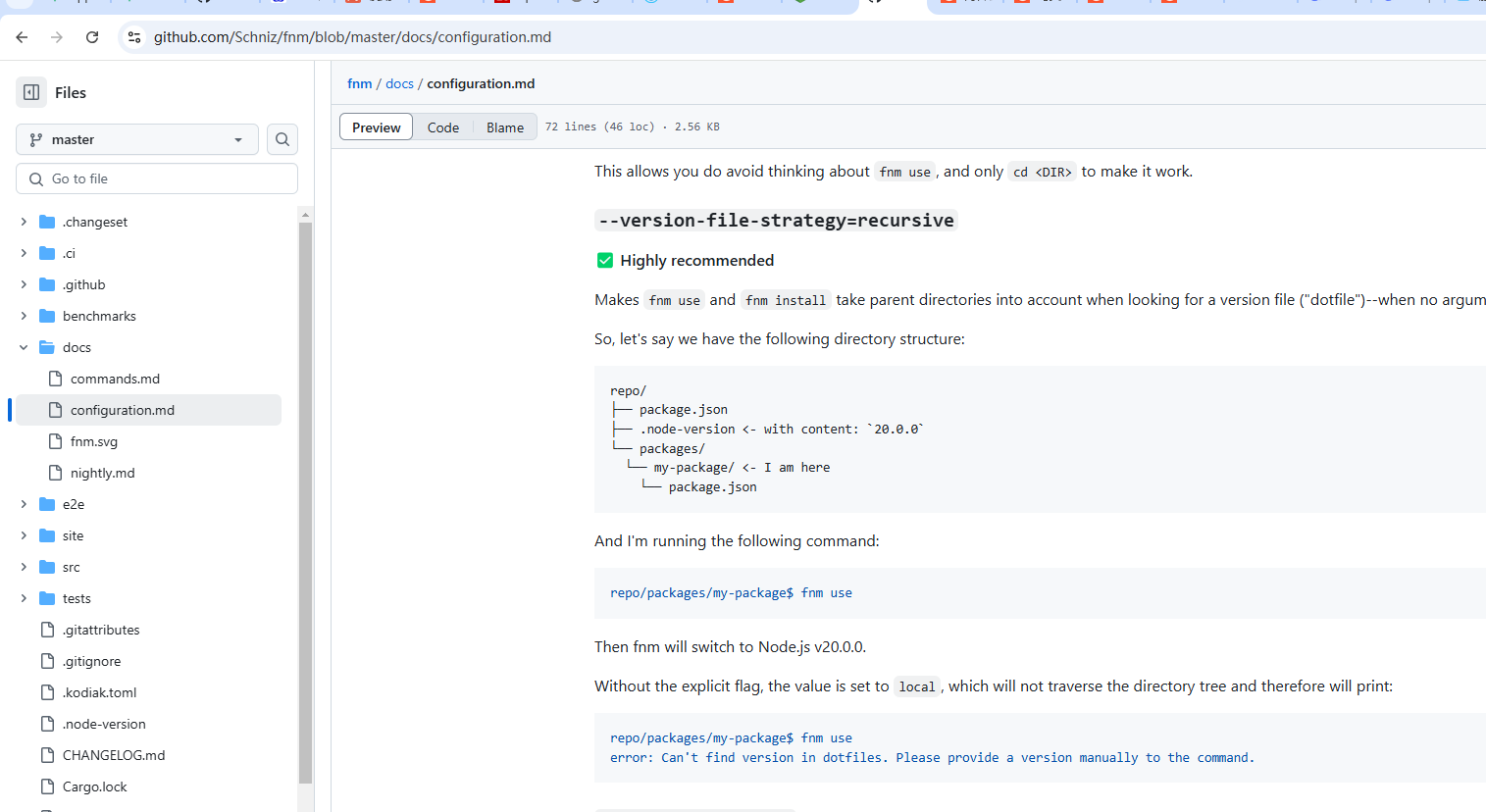Viewport: 1486px width, 812px height.
Task: Open nightly.md in file tree
Action: 103,473
